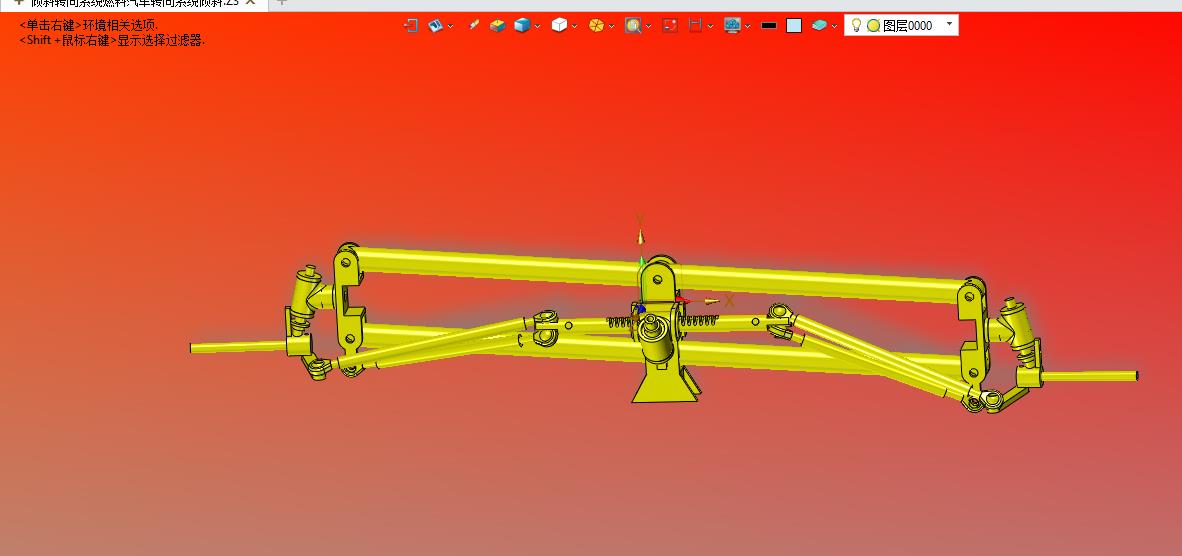Click the Y axis arrow of the triad
The width and height of the screenshot is (1182, 556).
pyautogui.click(x=640, y=237)
